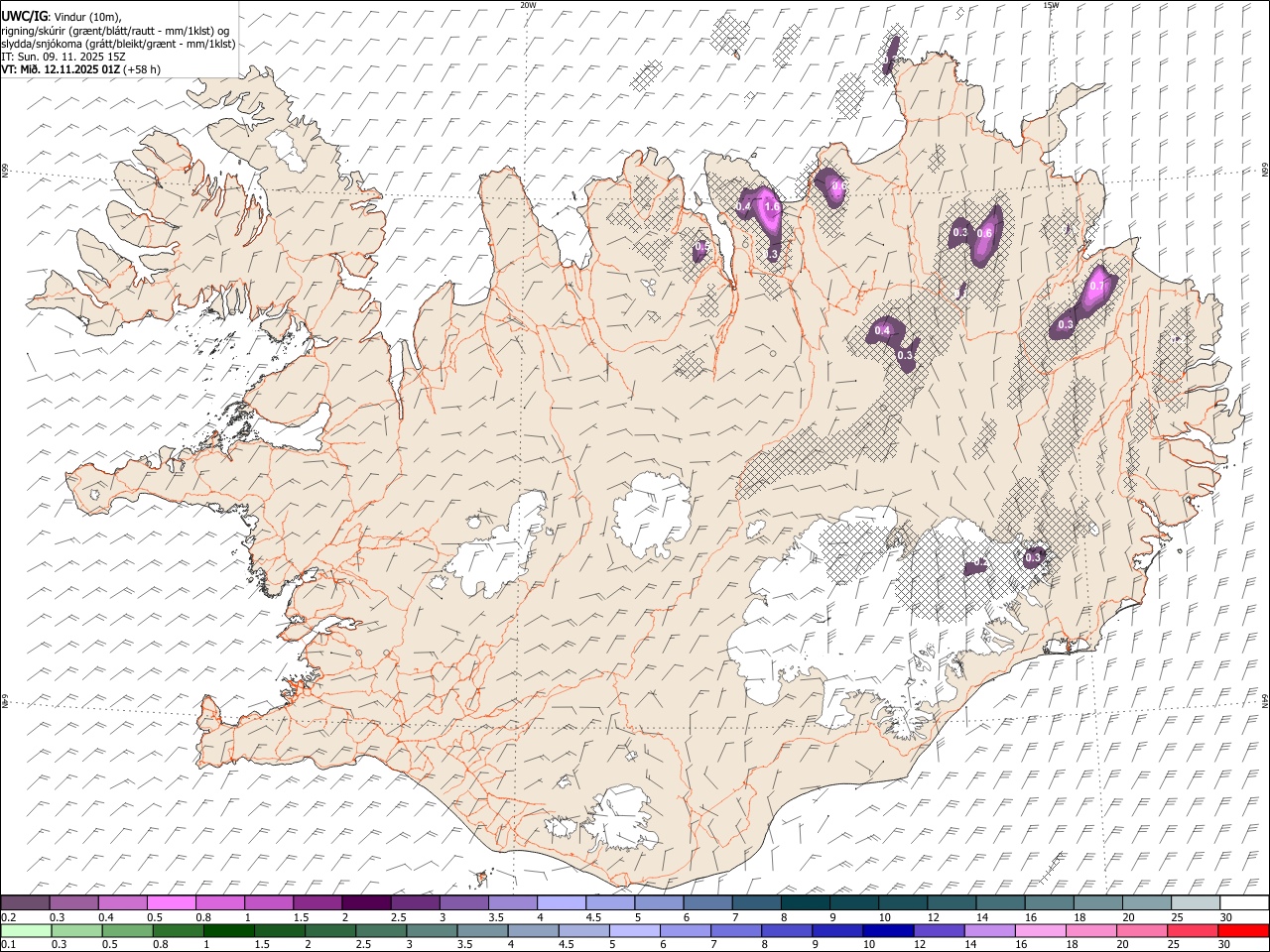1270x952 pixels.
Task: Select the 'slydda/snjókoma' legend description line
Action: point(118,44)
